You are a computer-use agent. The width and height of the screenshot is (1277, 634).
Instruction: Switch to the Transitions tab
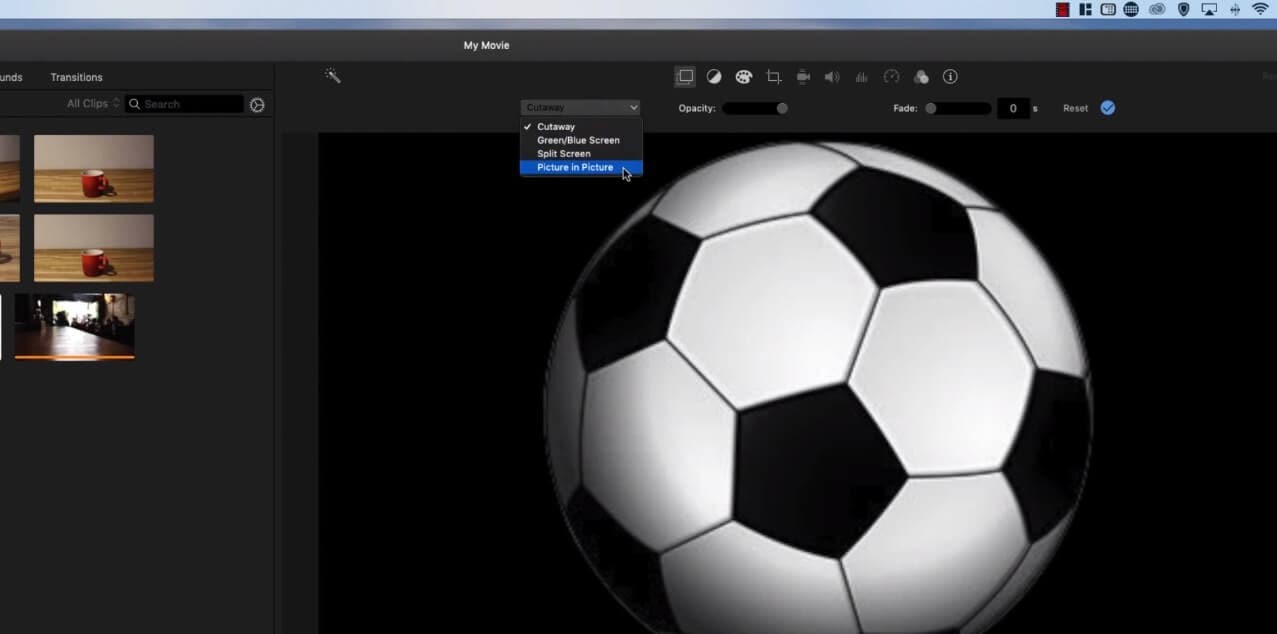click(76, 77)
